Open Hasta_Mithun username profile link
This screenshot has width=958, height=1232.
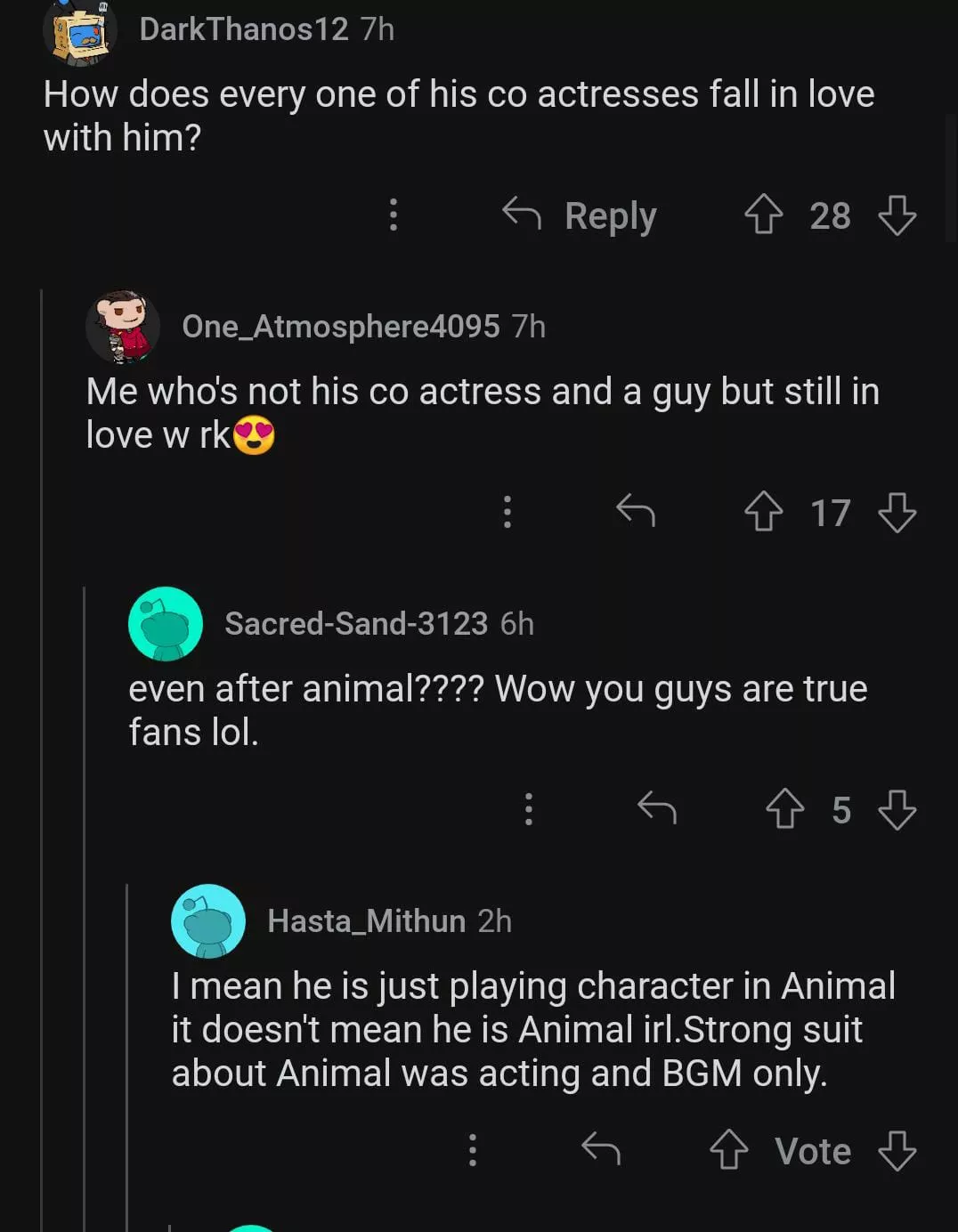(366, 920)
